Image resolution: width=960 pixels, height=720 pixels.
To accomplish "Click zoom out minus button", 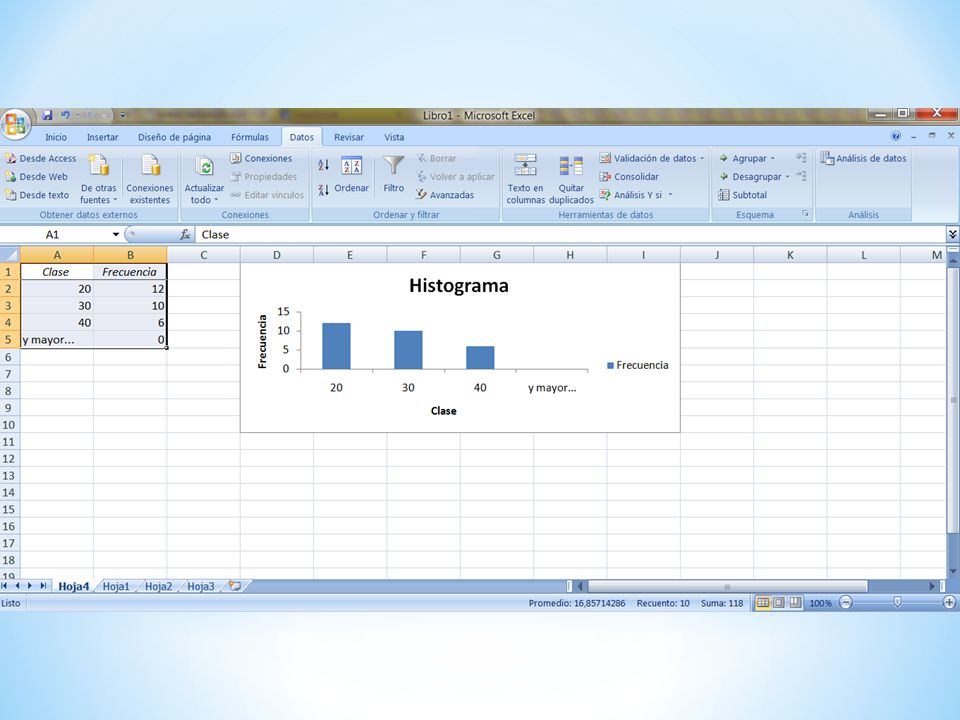I will coord(846,602).
